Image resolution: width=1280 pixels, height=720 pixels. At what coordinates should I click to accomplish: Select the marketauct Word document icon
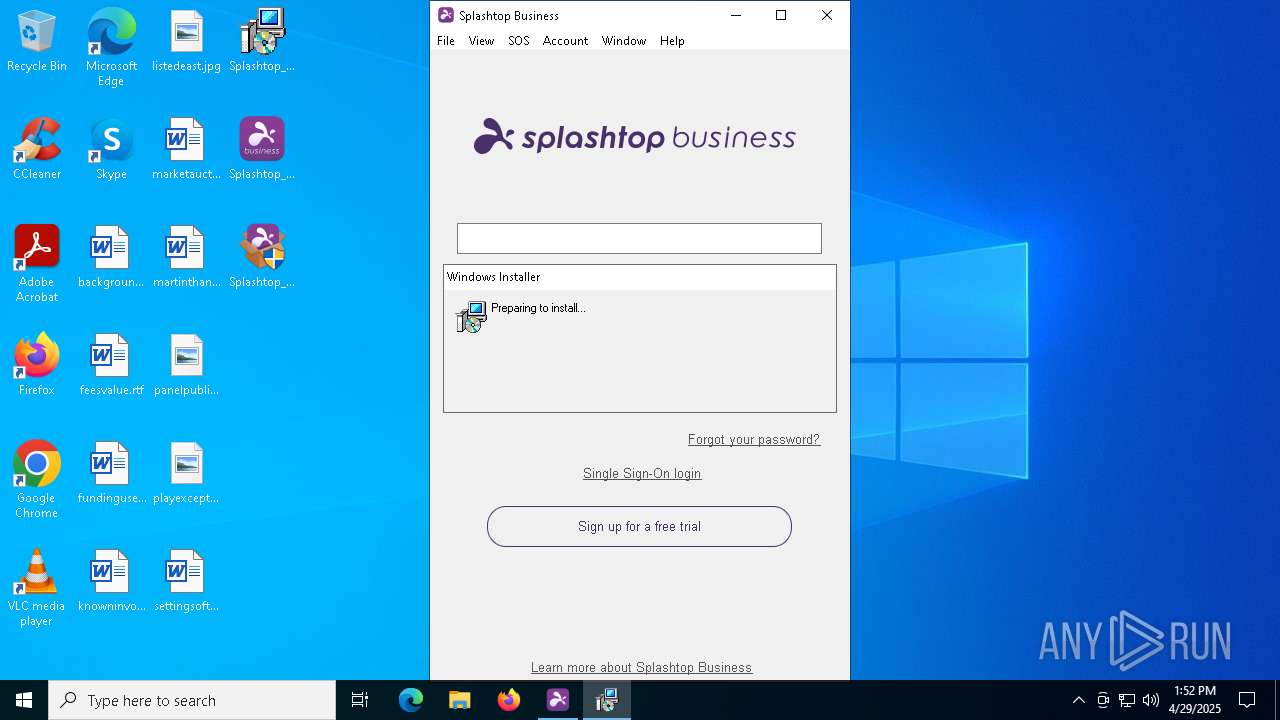(x=186, y=150)
